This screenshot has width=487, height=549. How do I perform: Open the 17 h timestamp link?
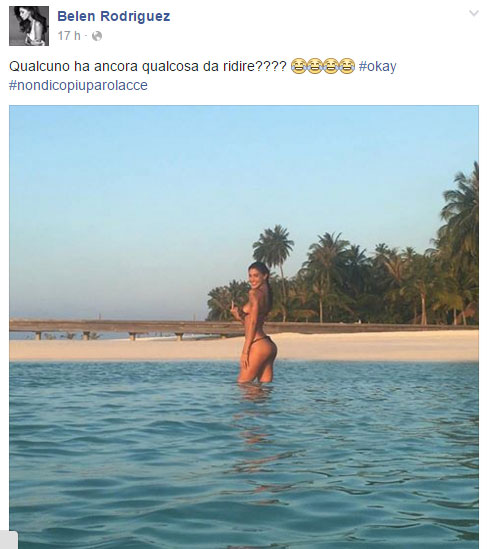(69, 36)
